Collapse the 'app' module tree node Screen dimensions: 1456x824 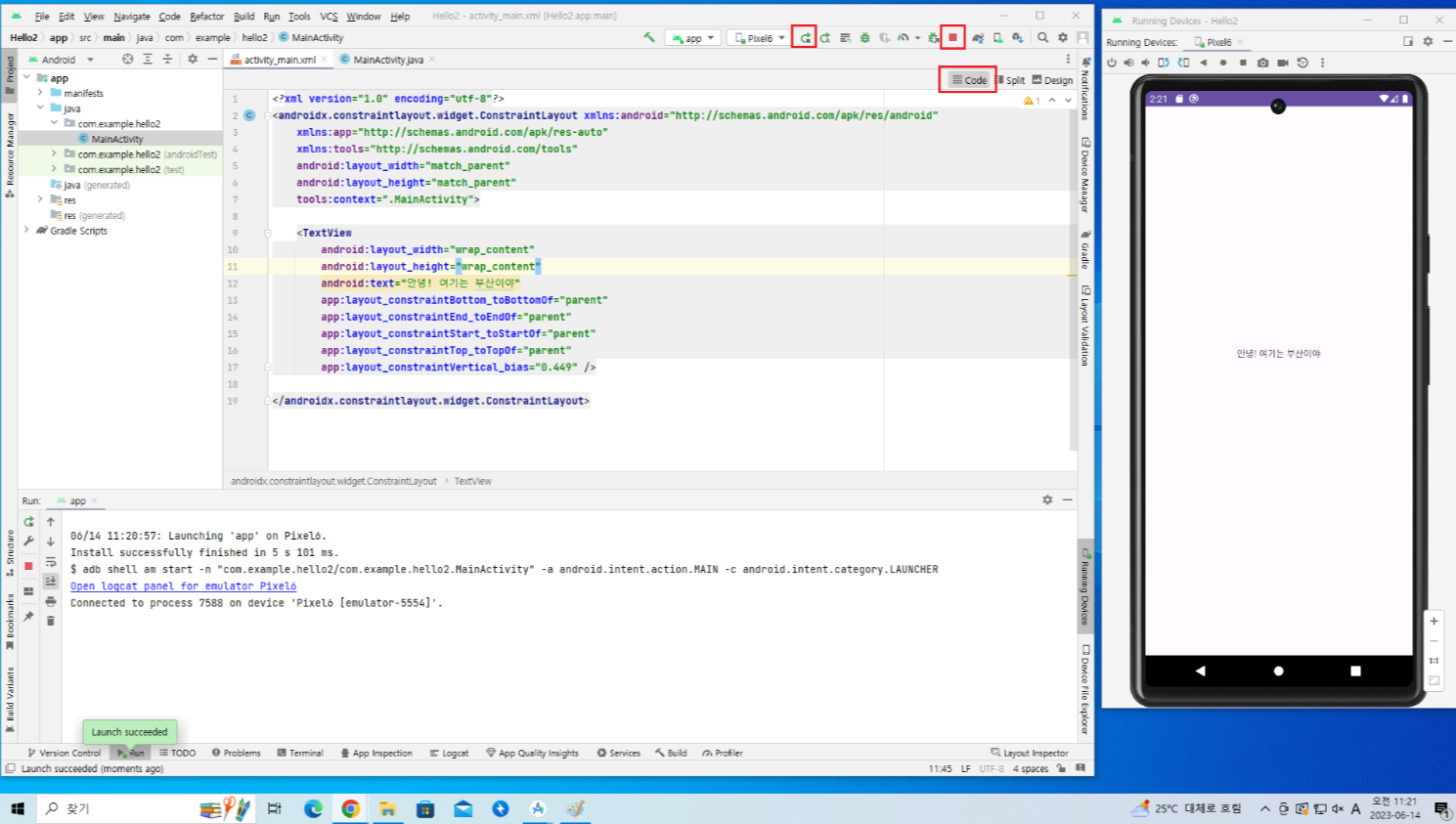[26, 77]
